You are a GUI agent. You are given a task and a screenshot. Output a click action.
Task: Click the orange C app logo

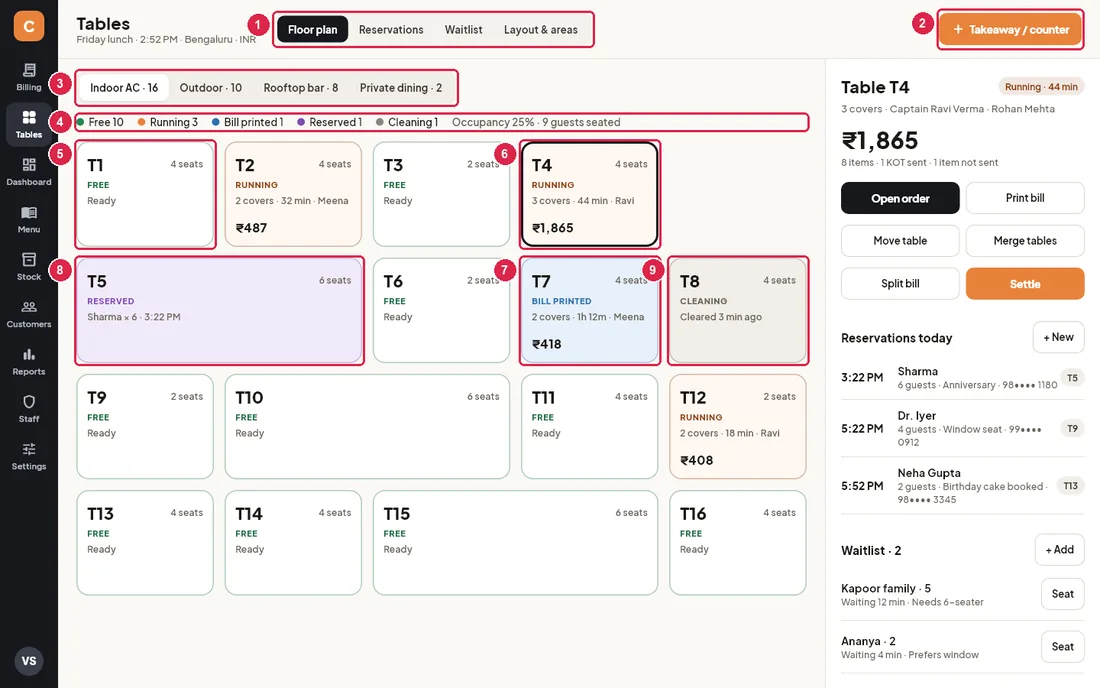[x=29, y=26]
